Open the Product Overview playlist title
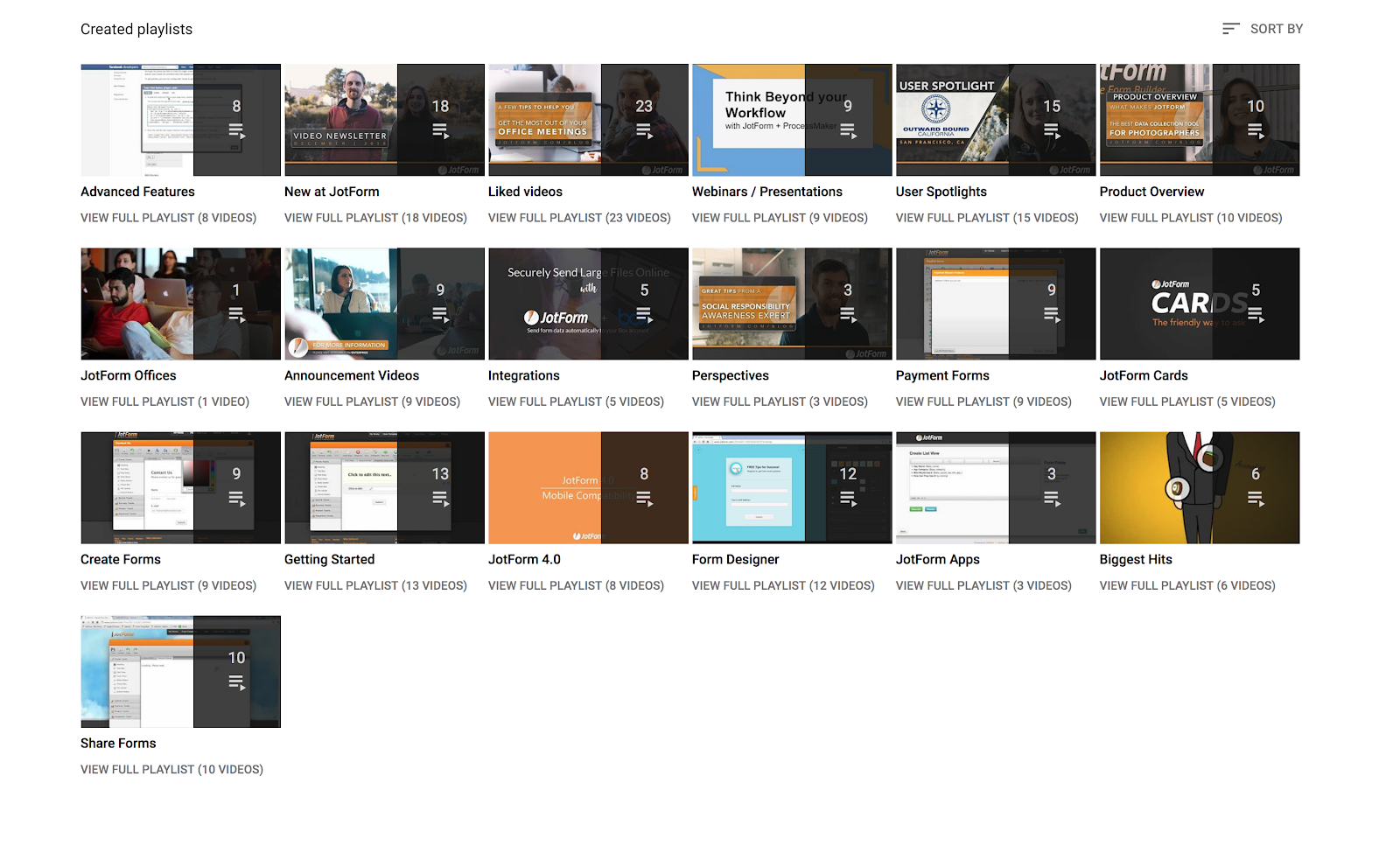Screen dimensions: 1400x846 [x=1151, y=192]
